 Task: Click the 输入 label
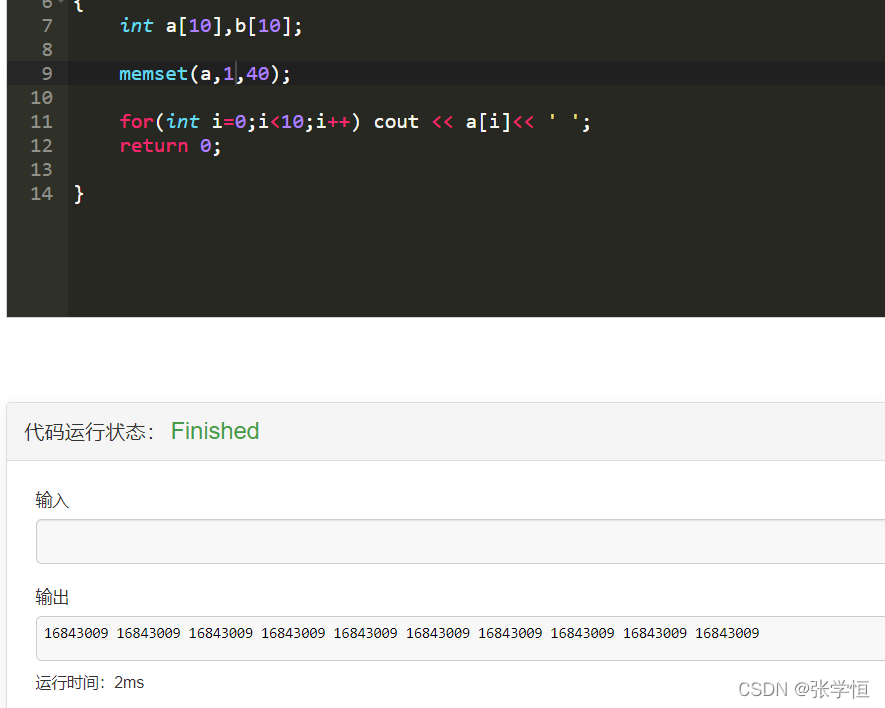point(52,500)
